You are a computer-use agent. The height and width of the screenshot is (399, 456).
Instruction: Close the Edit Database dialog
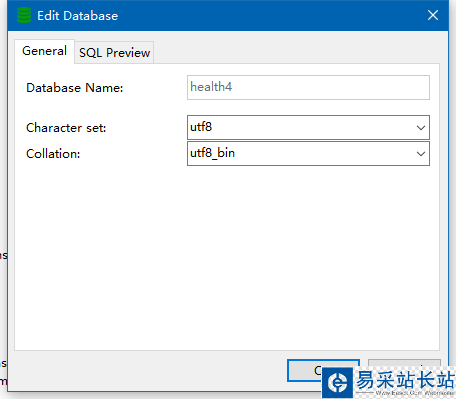click(x=433, y=15)
